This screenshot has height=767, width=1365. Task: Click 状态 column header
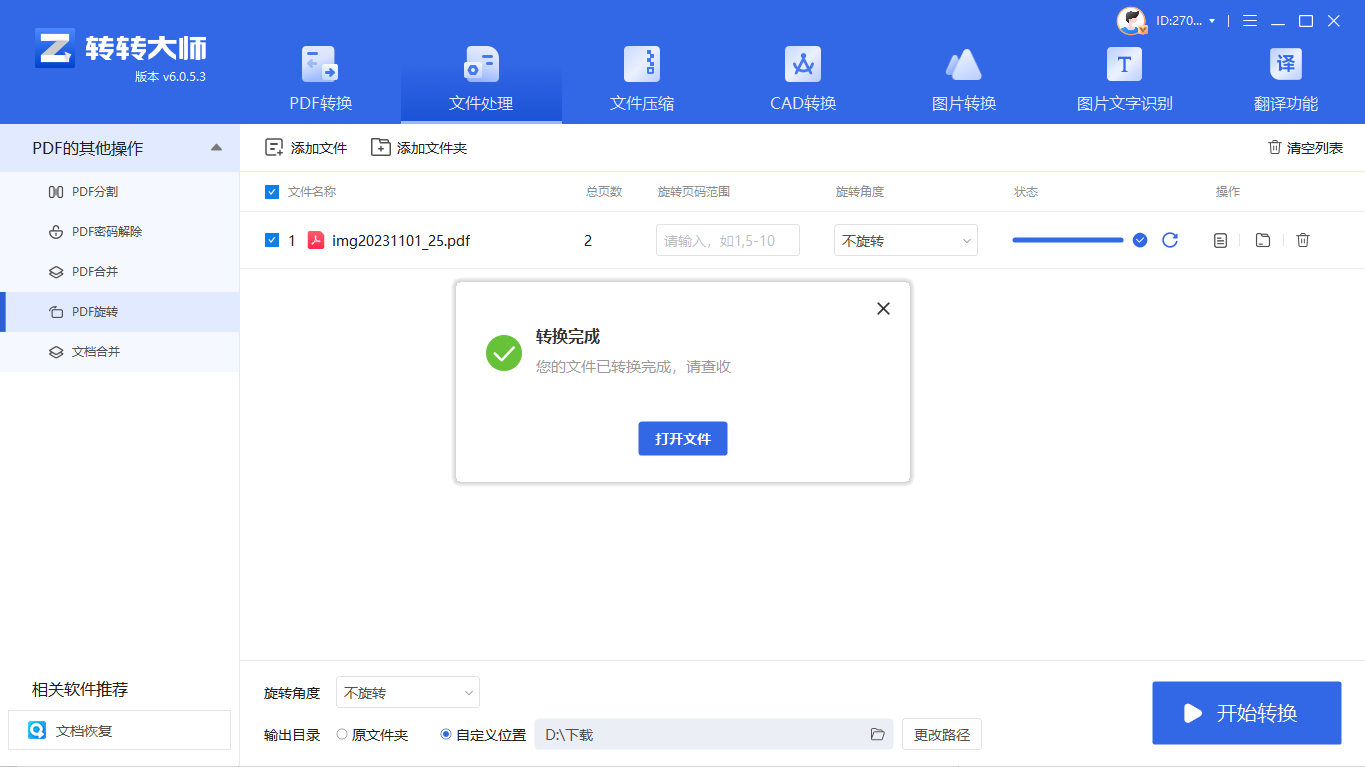pos(1026,192)
